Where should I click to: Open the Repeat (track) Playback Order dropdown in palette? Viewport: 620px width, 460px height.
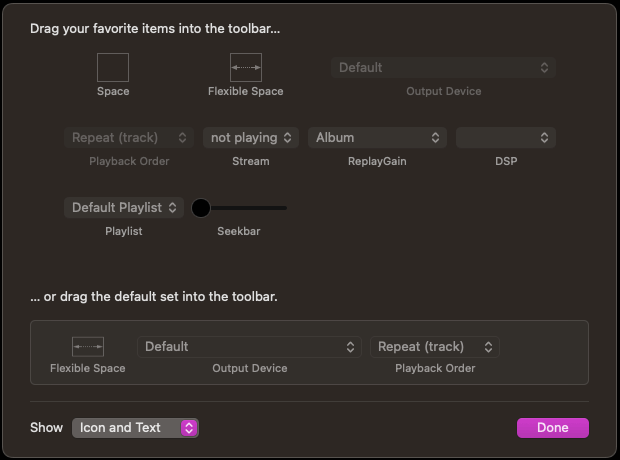point(129,138)
